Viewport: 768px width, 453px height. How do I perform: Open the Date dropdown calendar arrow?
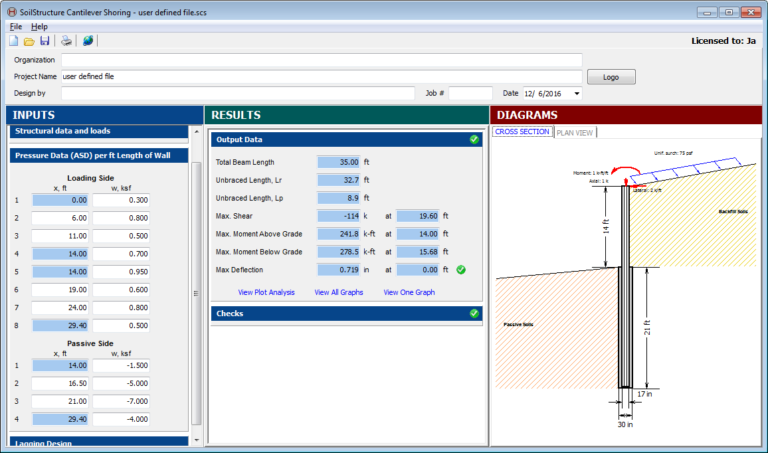(x=576, y=94)
